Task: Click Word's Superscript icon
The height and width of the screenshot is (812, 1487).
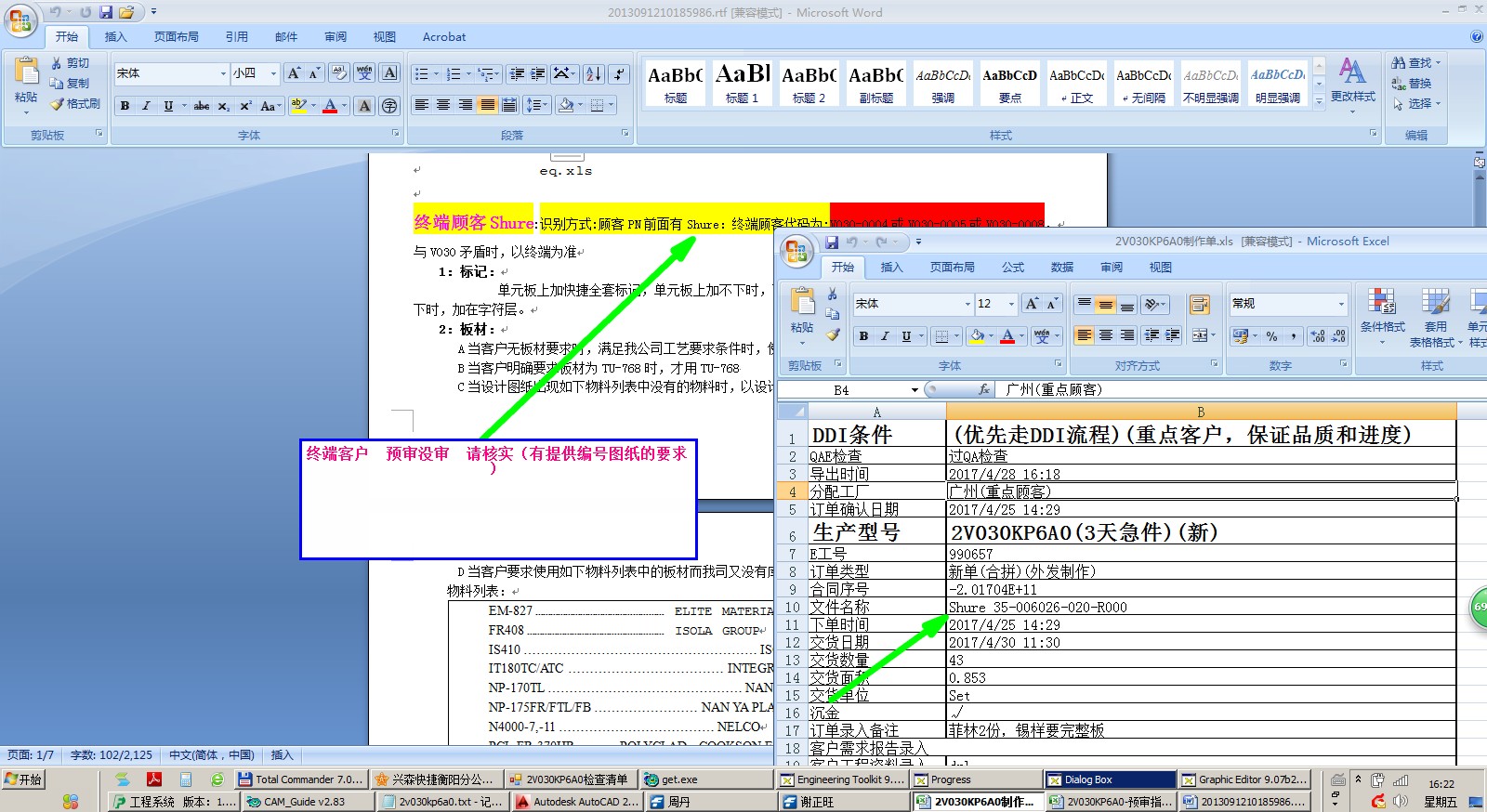Action: (x=245, y=106)
